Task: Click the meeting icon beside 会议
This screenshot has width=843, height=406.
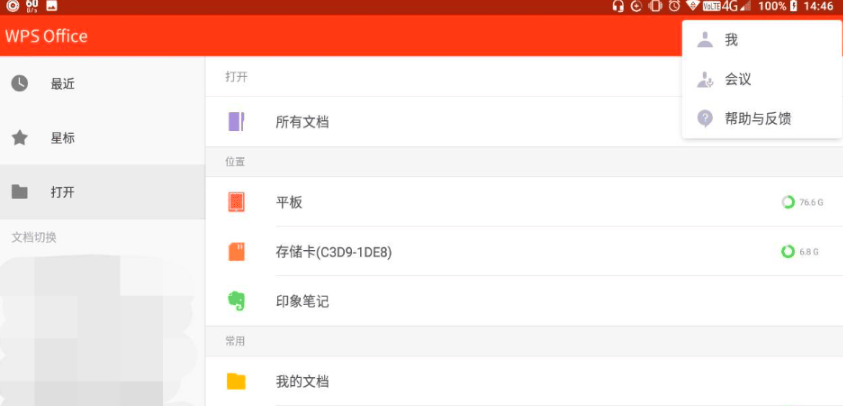Action: tap(705, 80)
